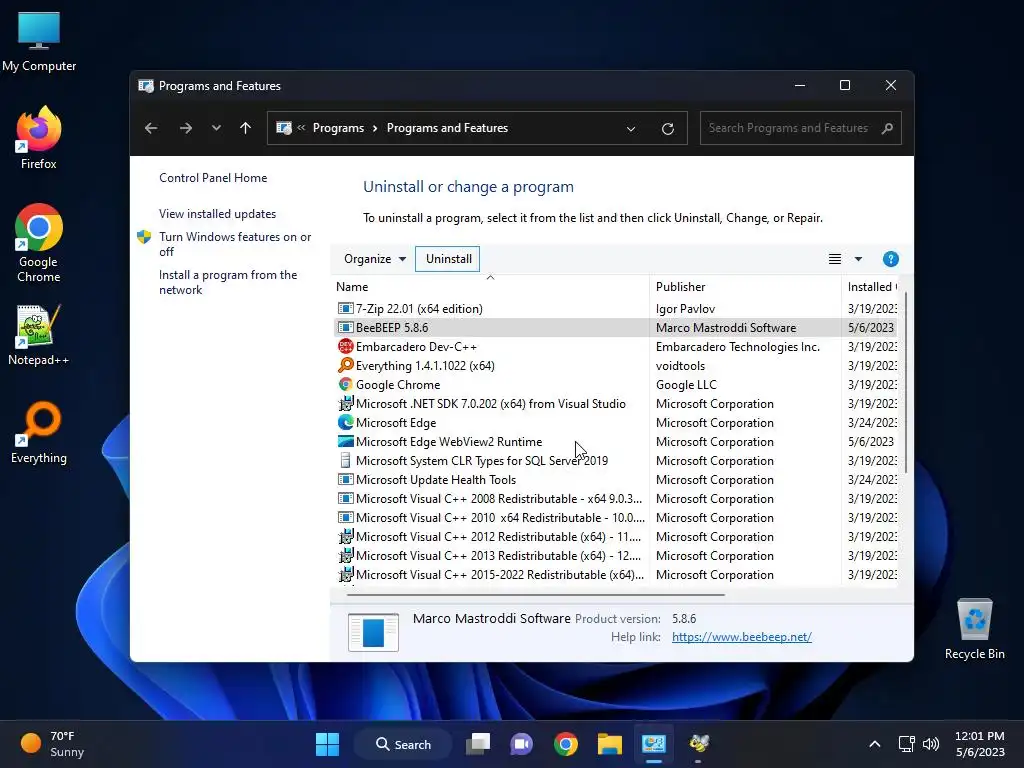The width and height of the screenshot is (1024, 768).
Task: Click the vertical scrollbar of program list
Action: pos(905,382)
